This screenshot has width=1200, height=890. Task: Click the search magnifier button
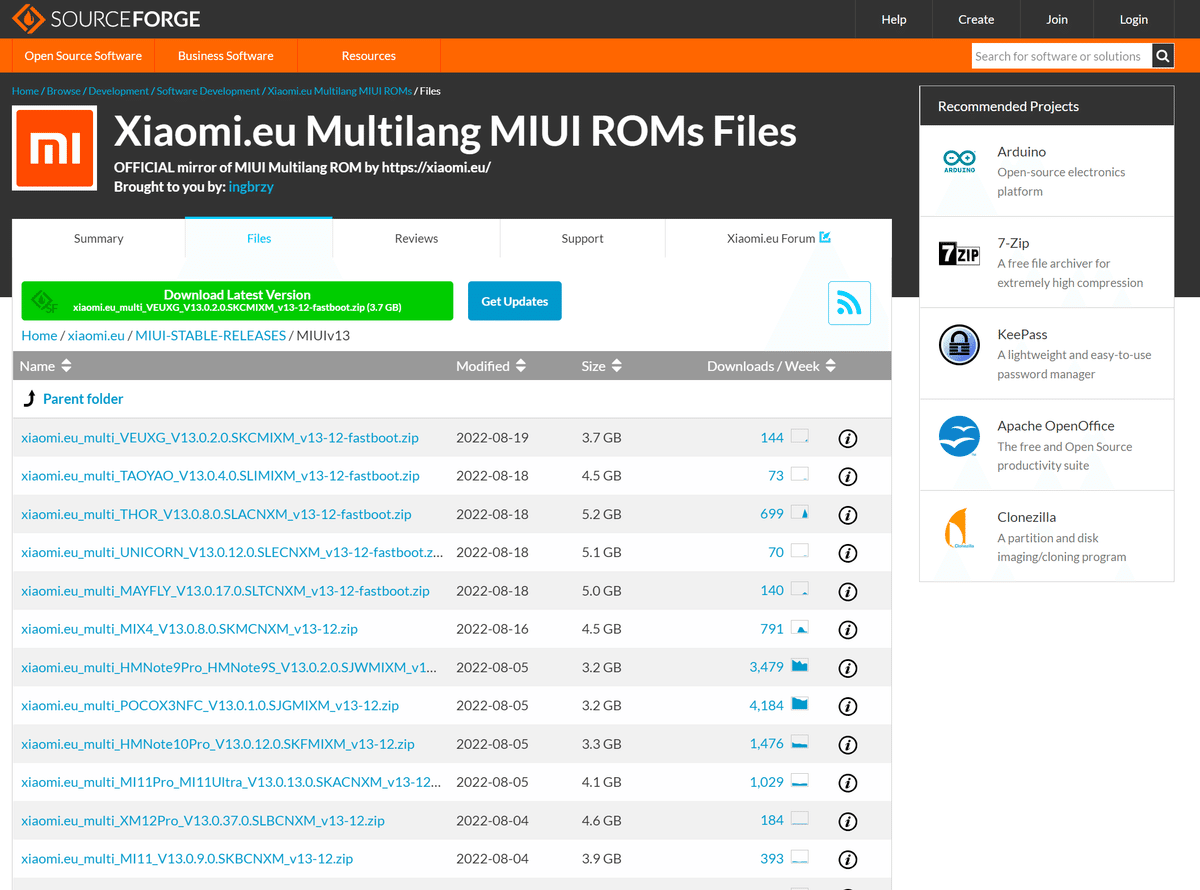(x=1163, y=56)
